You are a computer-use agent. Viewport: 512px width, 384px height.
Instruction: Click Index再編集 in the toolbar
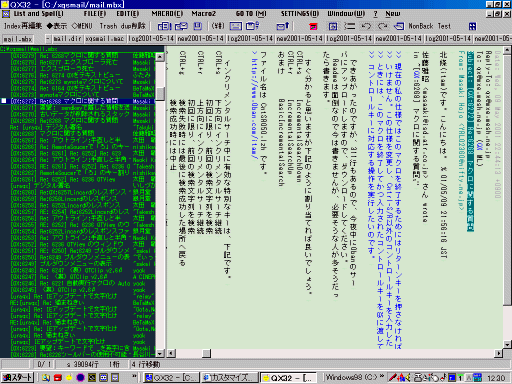23,26
